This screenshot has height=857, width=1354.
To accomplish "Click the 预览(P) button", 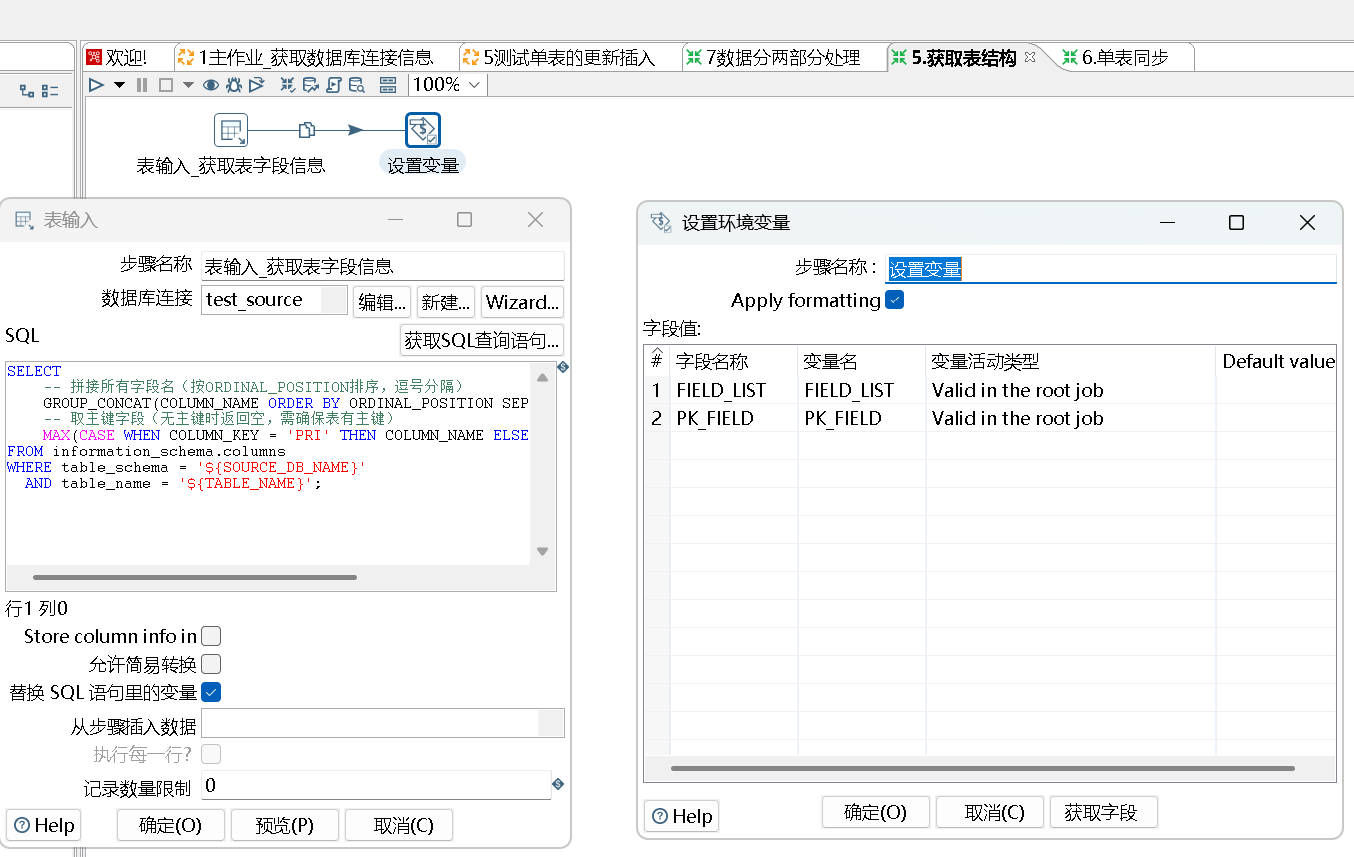I will click(285, 825).
